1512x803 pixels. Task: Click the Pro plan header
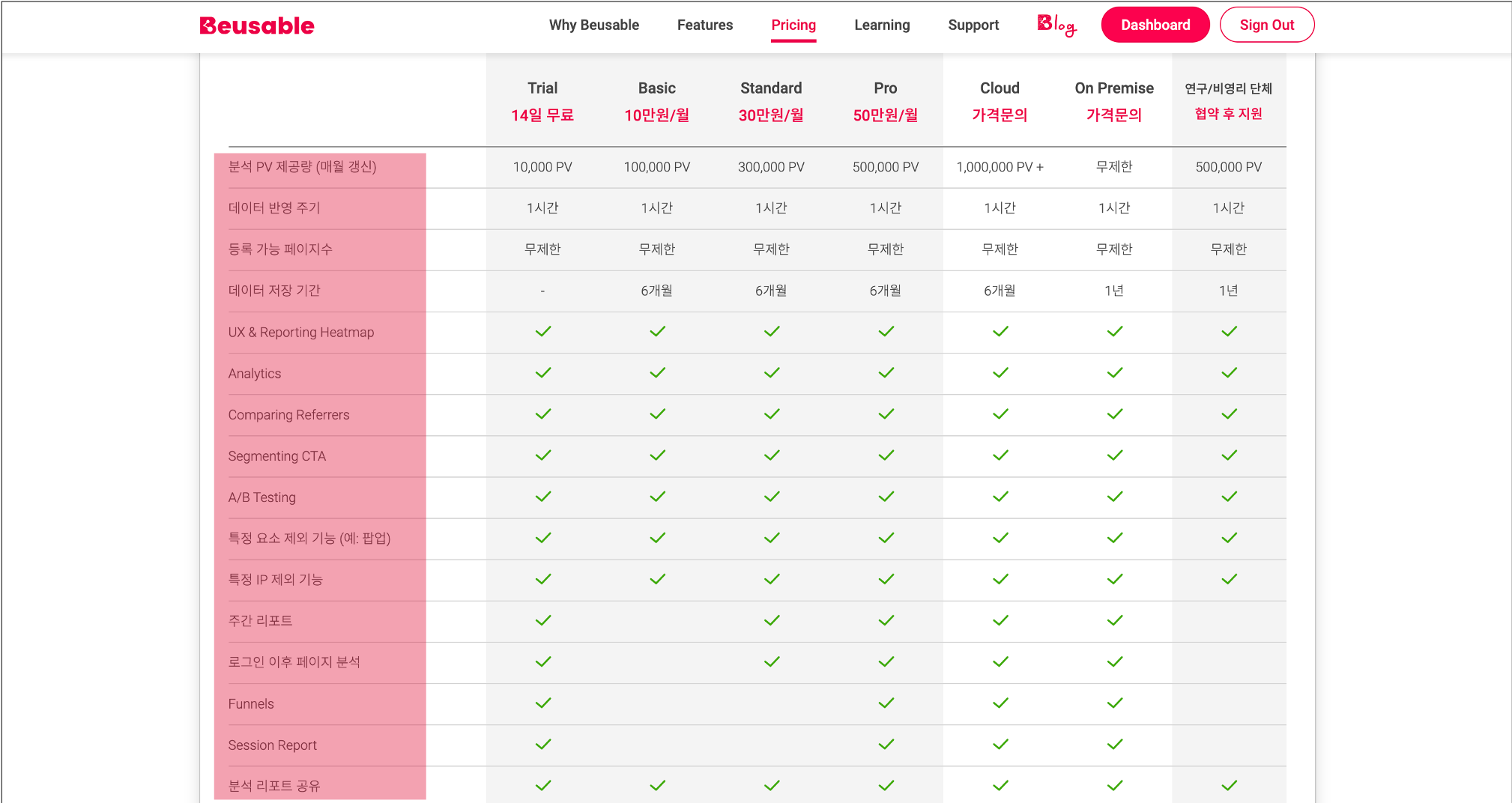pos(886,88)
